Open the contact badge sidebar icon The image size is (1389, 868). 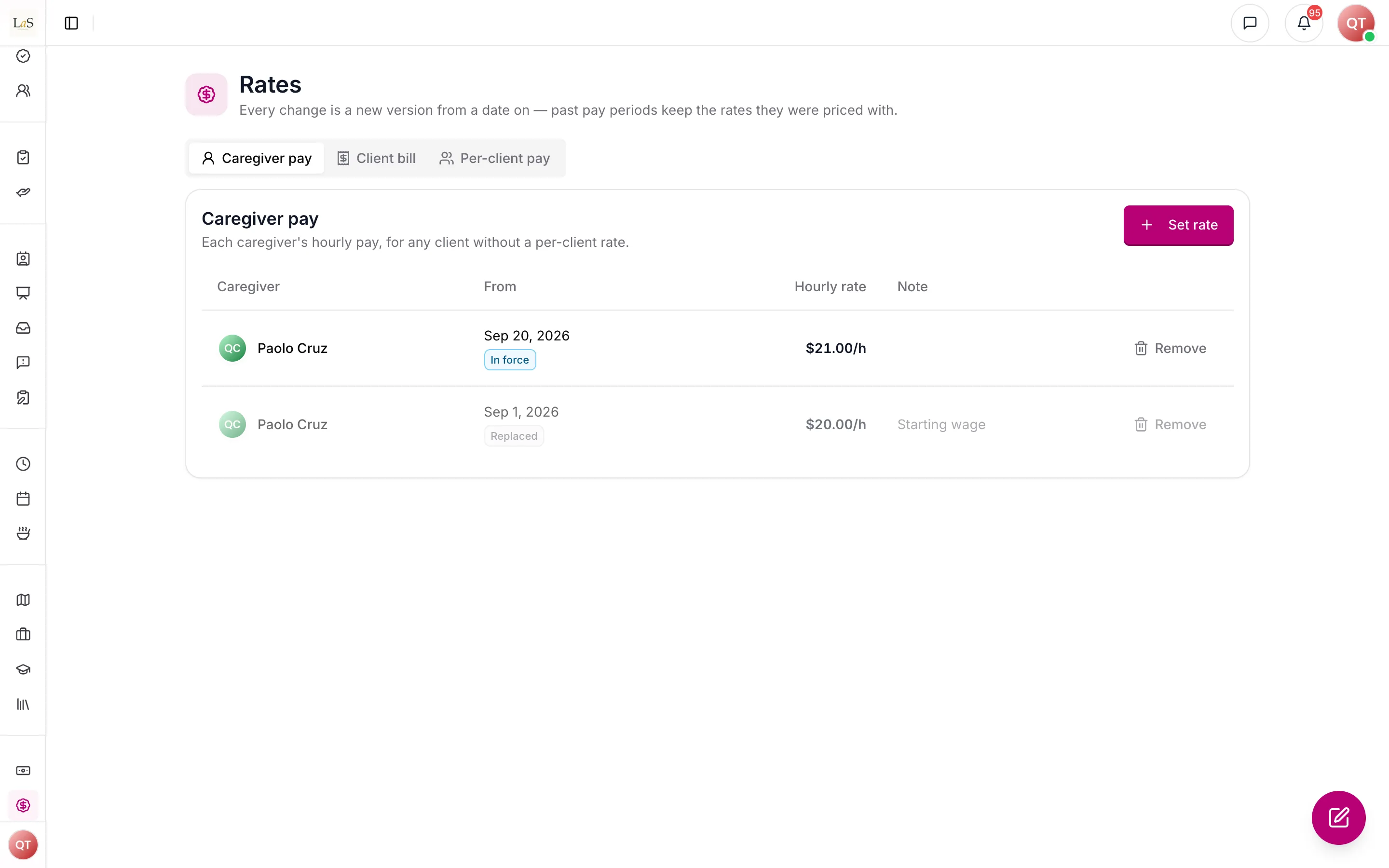click(x=23, y=259)
